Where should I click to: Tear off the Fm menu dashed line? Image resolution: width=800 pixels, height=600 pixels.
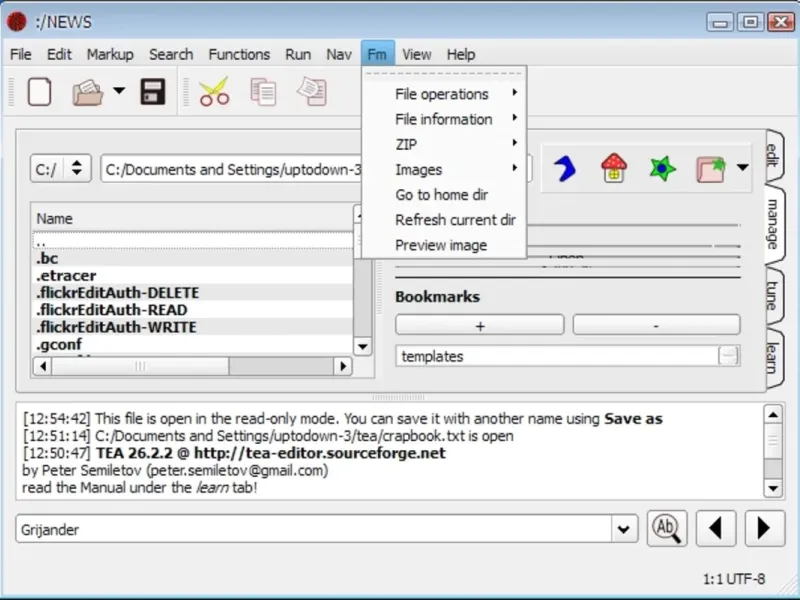[x=444, y=74]
